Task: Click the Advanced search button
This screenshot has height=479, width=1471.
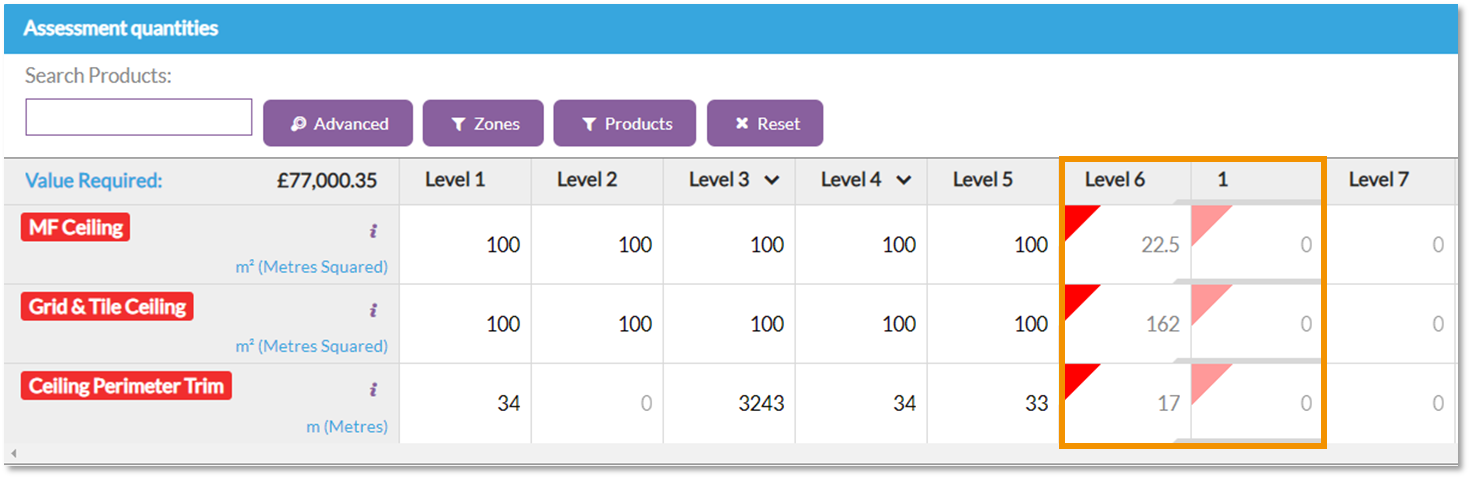Action: coord(338,124)
